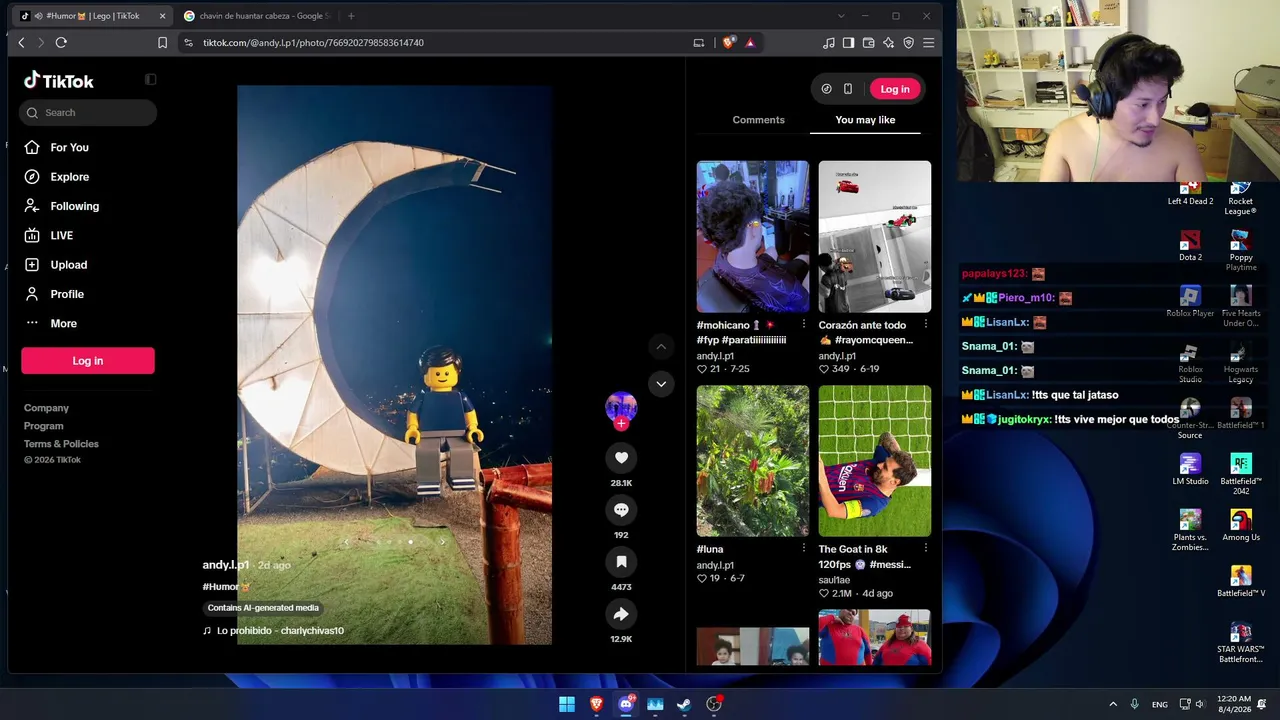Open options for the #mohicano video
1280x720 pixels.
coord(803,325)
